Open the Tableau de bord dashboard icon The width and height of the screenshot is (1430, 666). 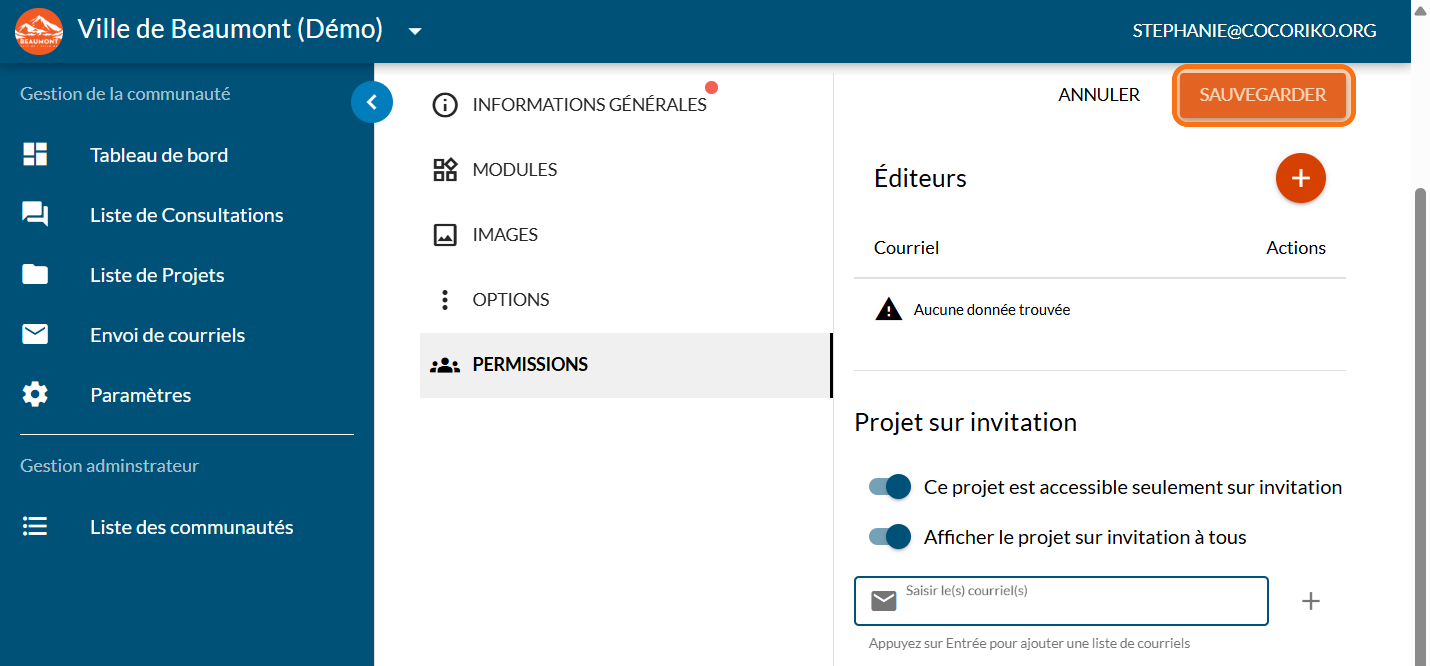click(x=35, y=155)
